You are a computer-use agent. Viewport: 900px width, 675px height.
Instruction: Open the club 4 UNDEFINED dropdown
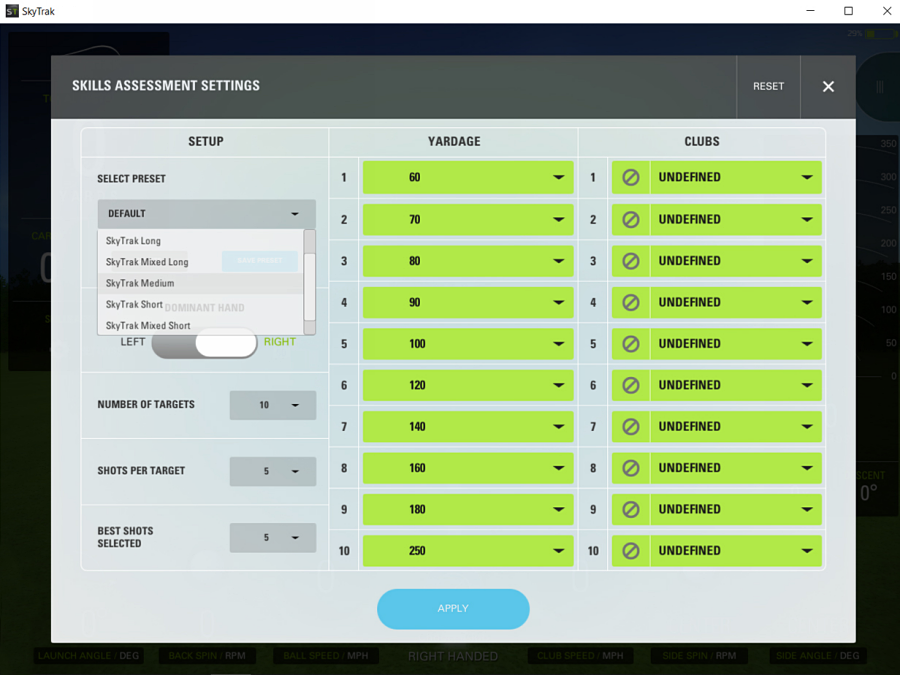(x=736, y=302)
